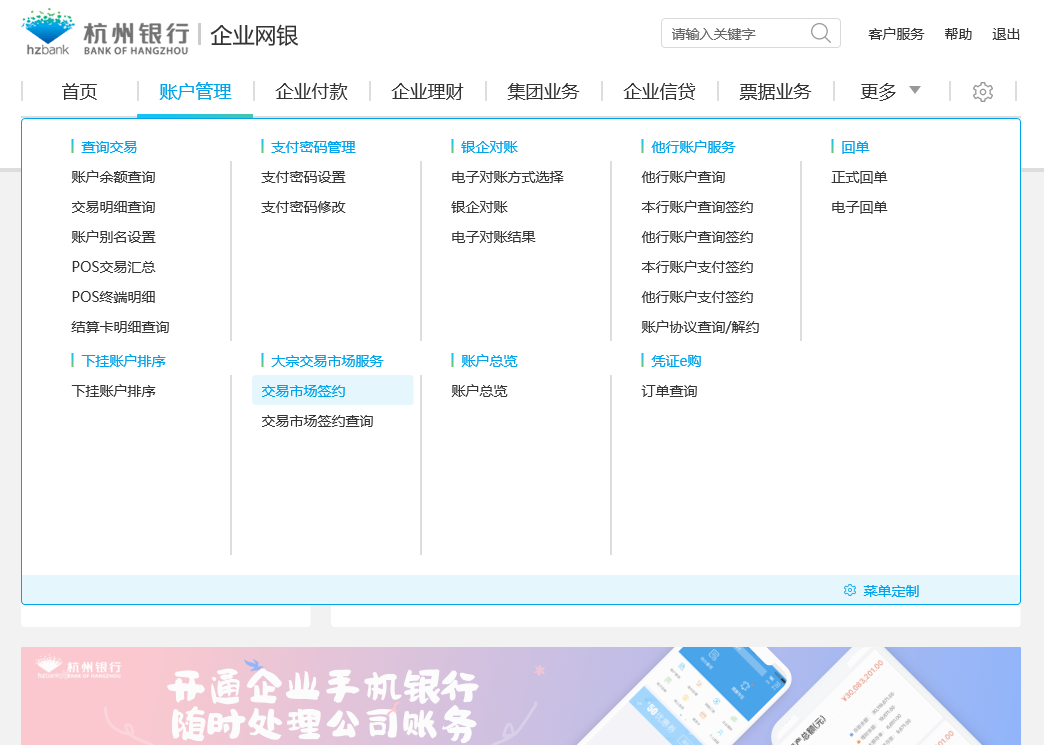The height and width of the screenshot is (745, 1045).
Task: Open the 票据业务 tab
Action: click(775, 92)
